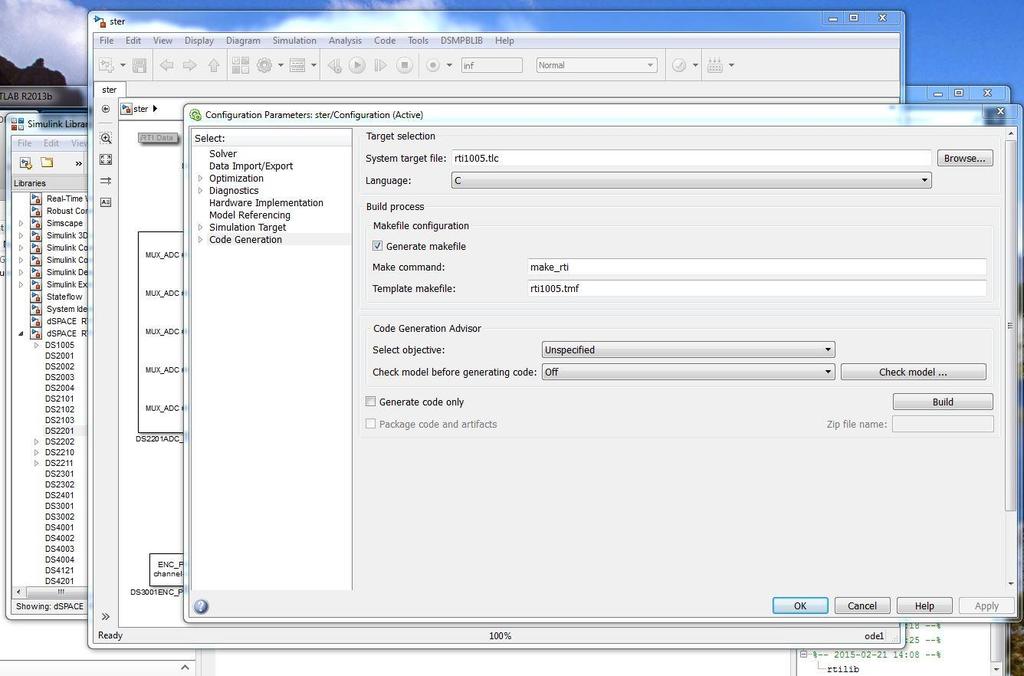Click the Sample Time Display palette icon

(x=106, y=181)
